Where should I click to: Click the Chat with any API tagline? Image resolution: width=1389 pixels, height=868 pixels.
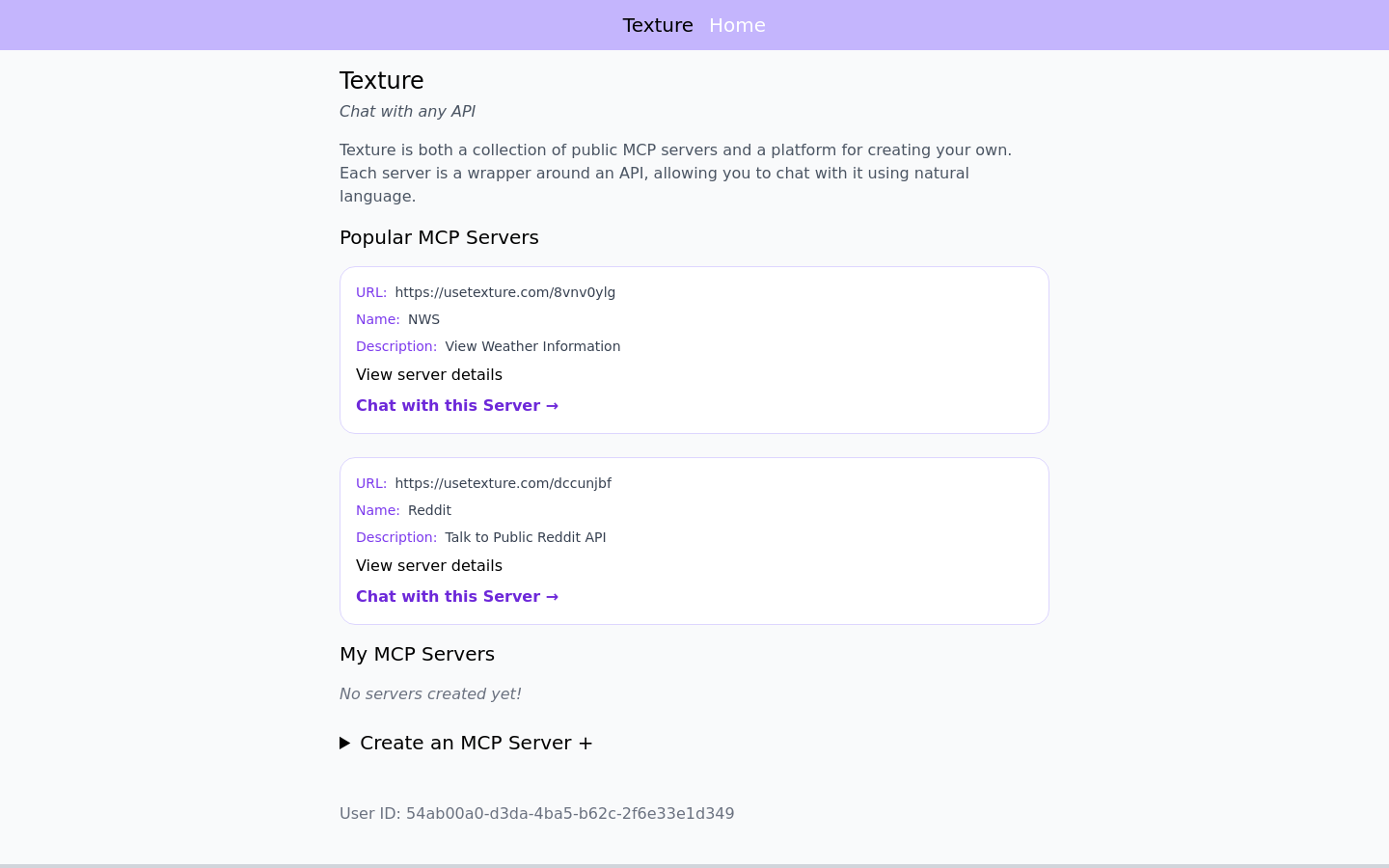407,111
